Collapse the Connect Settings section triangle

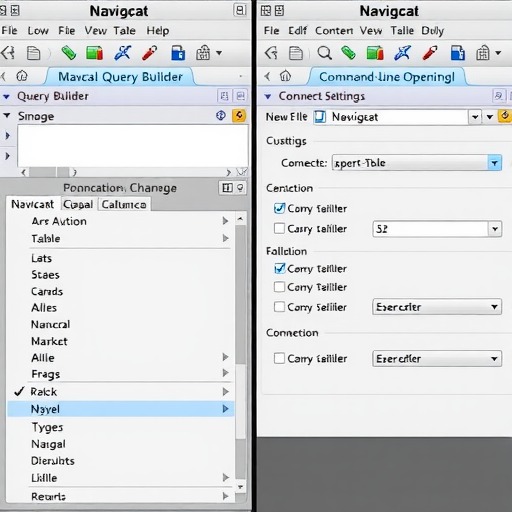pos(268,97)
